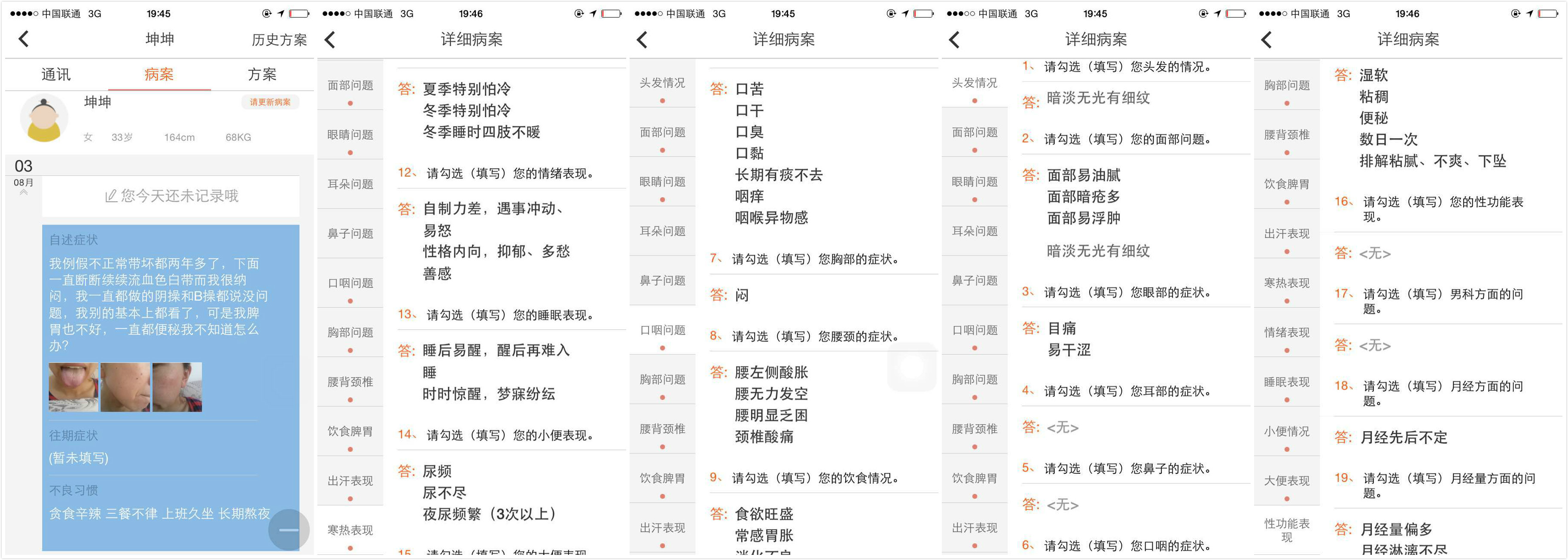1568x560 pixels.
Task: Select 情绪表现 in the sidebar
Action: 1287,333
